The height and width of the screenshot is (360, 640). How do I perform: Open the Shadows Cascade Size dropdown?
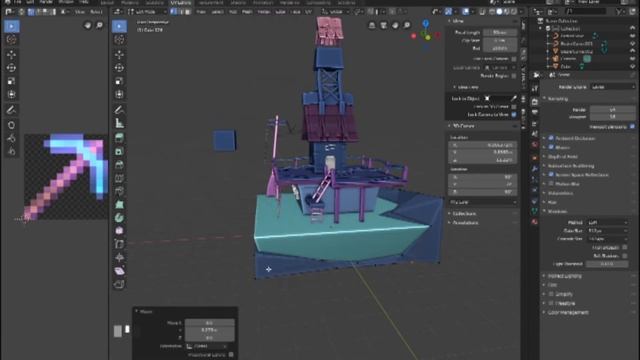pyautogui.click(x=607, y=239)
